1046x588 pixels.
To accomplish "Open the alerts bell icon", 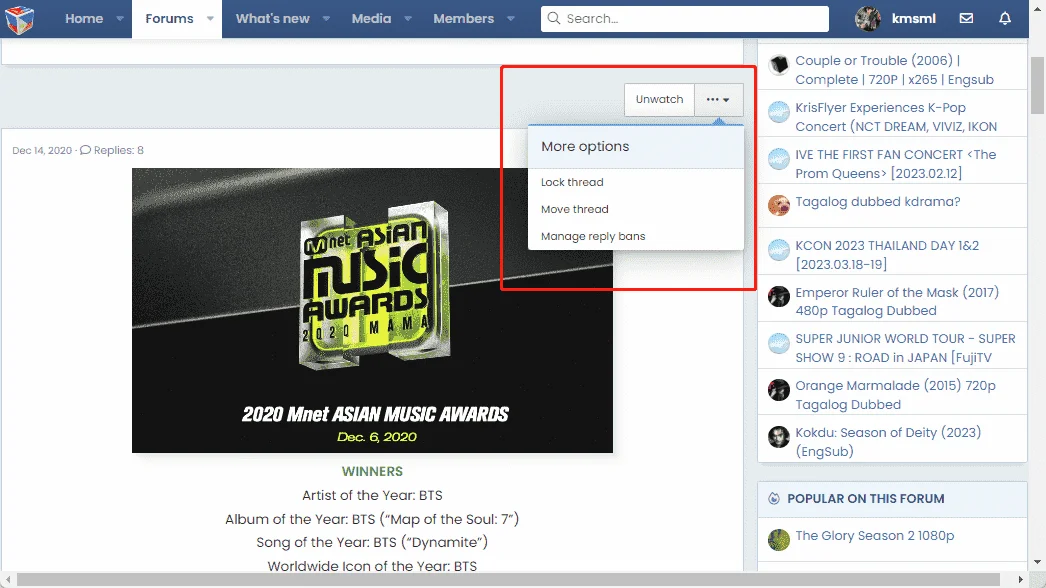I will 1005,19.
